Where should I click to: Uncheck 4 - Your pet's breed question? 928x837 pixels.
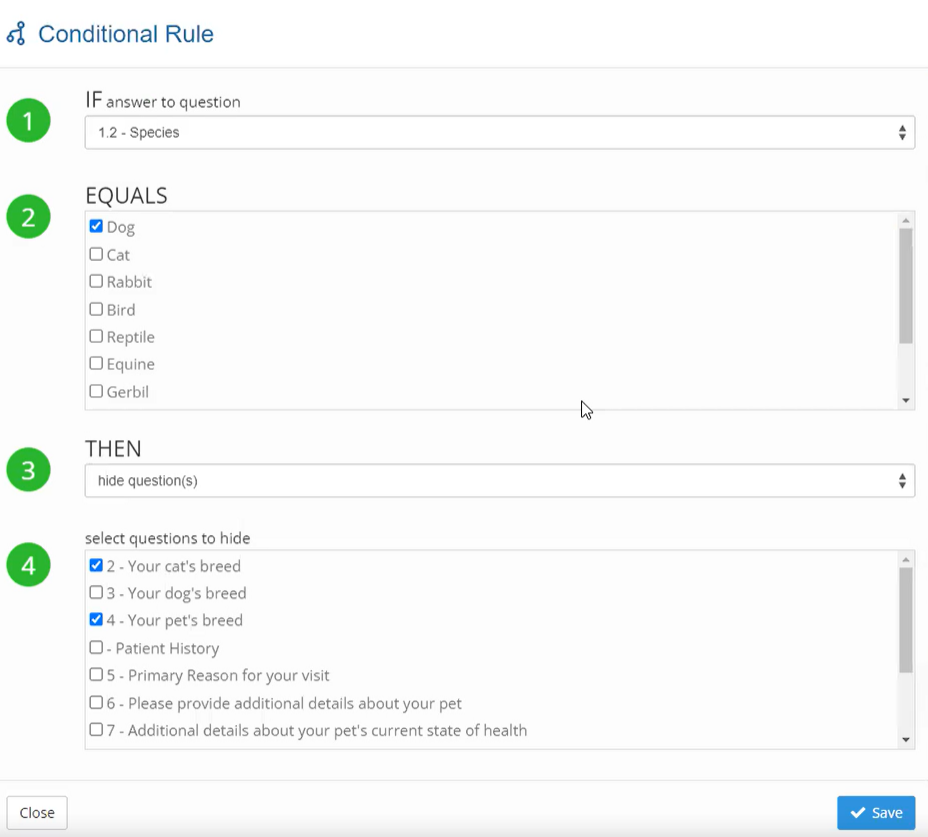pyautogui.click(x=95, y=619)
